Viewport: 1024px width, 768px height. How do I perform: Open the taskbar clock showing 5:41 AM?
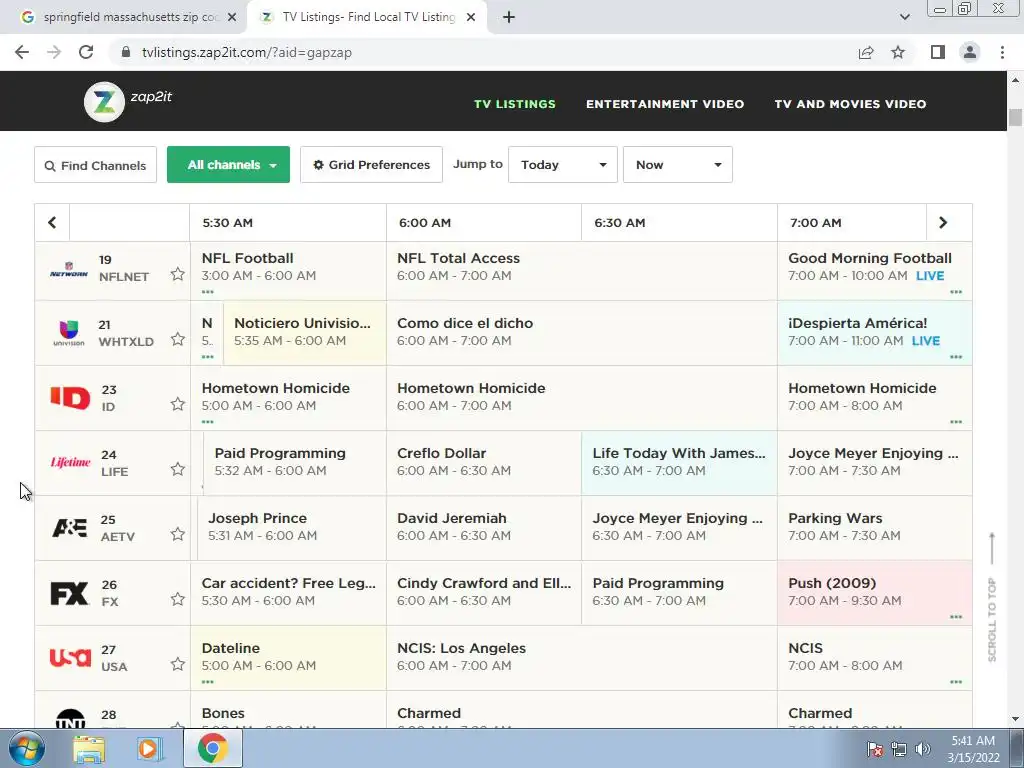pos(973,749)
